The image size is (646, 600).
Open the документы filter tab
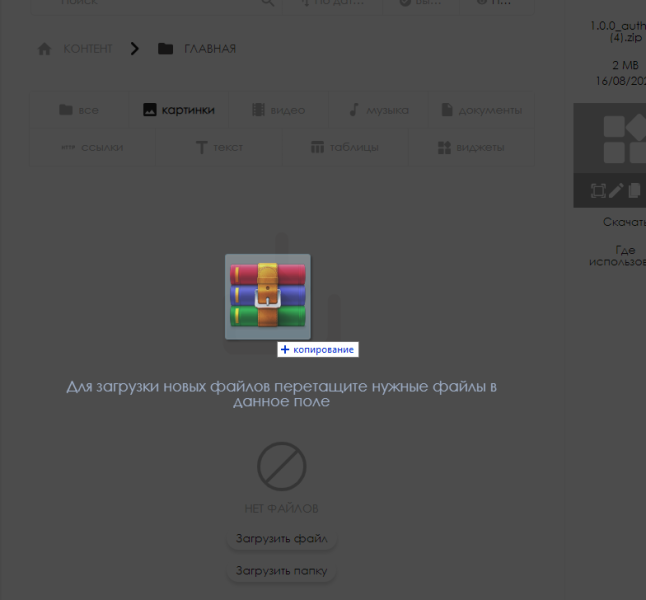(x=481, y=110)
